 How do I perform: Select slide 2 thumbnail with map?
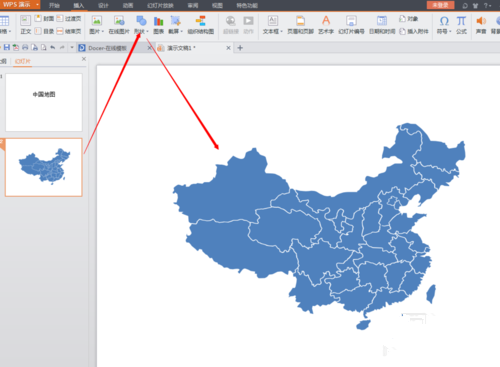(44, 167)
